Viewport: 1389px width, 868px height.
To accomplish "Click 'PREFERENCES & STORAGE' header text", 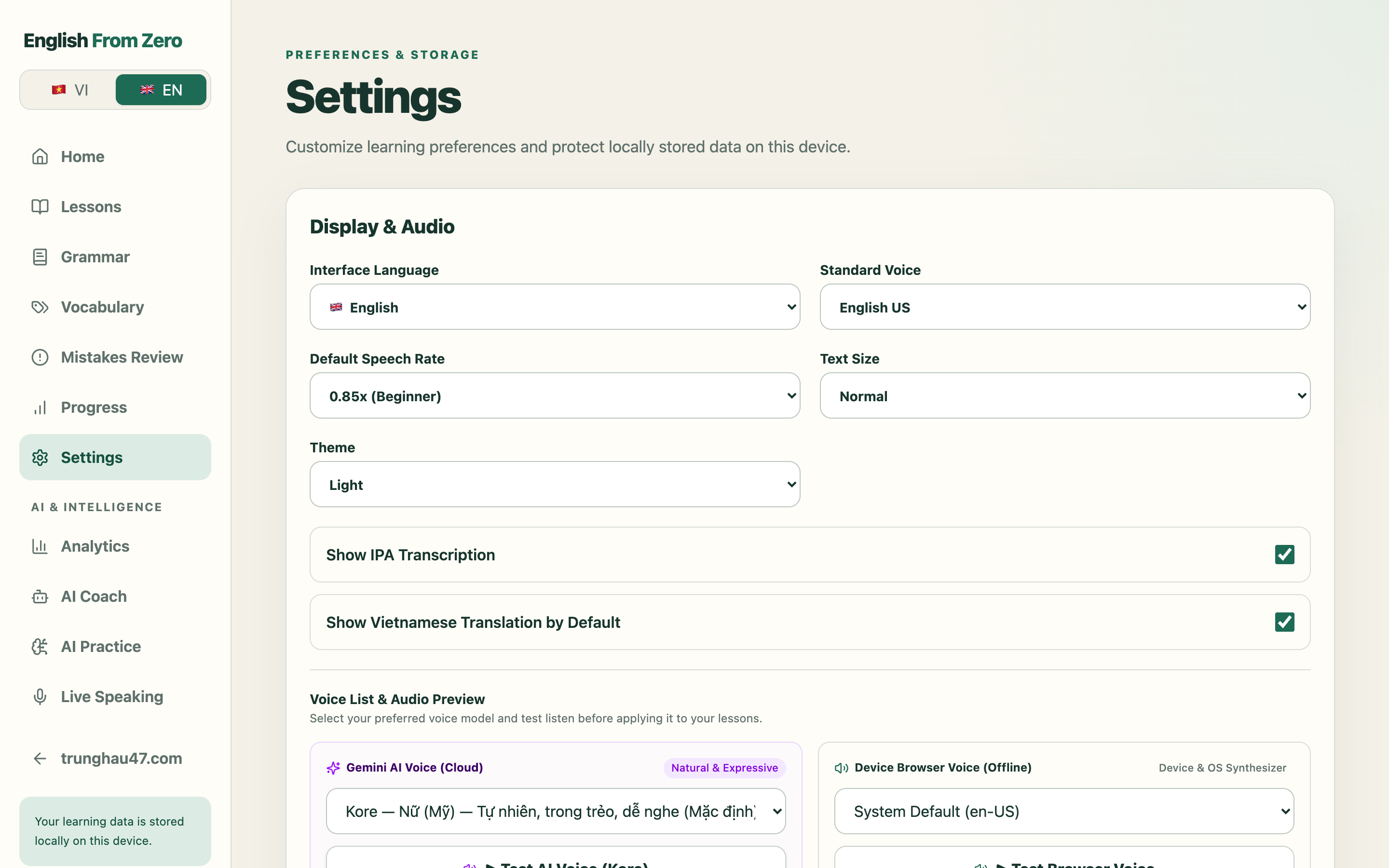I will (382, 55).
